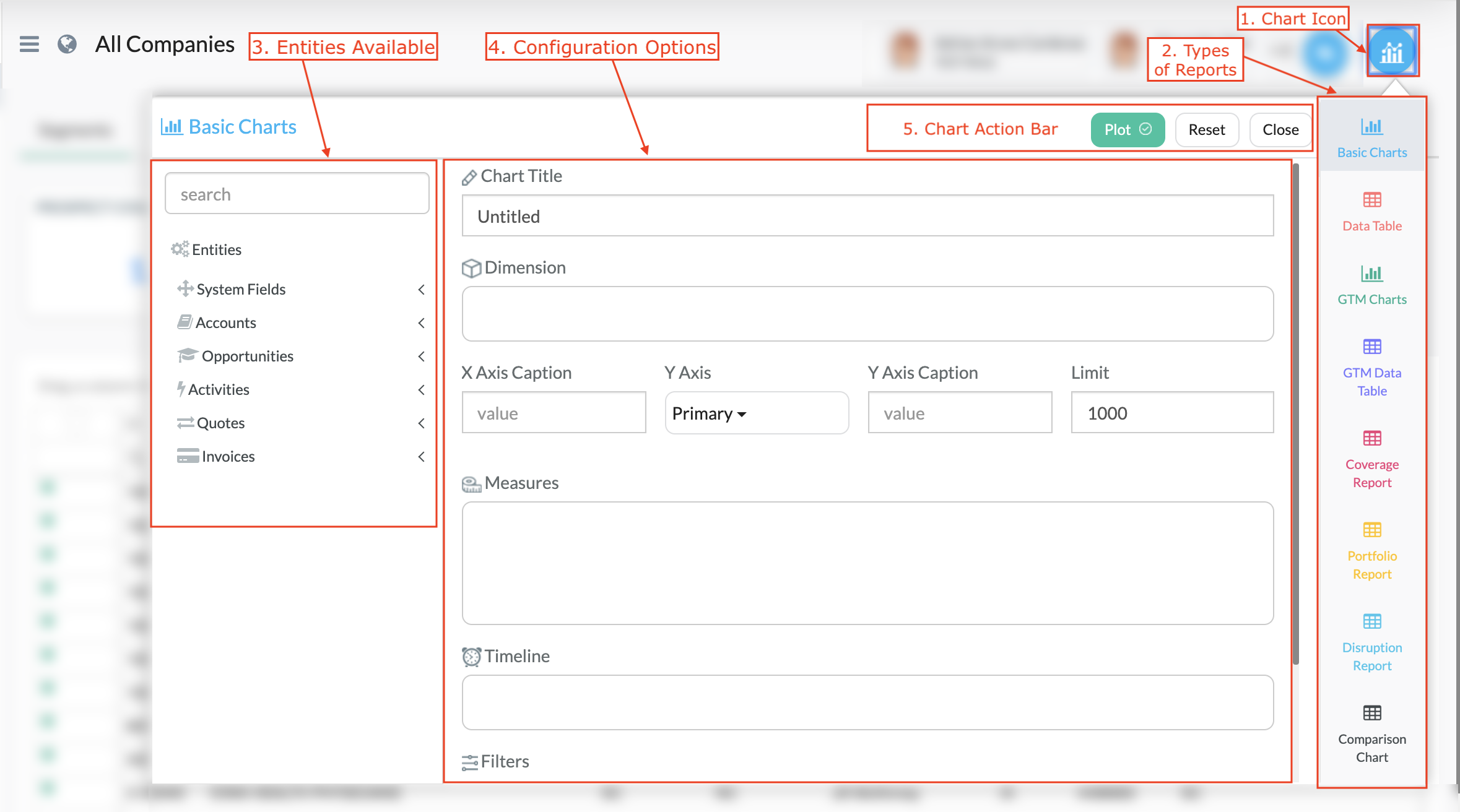Click the Accounts book icon

(185, 322)
